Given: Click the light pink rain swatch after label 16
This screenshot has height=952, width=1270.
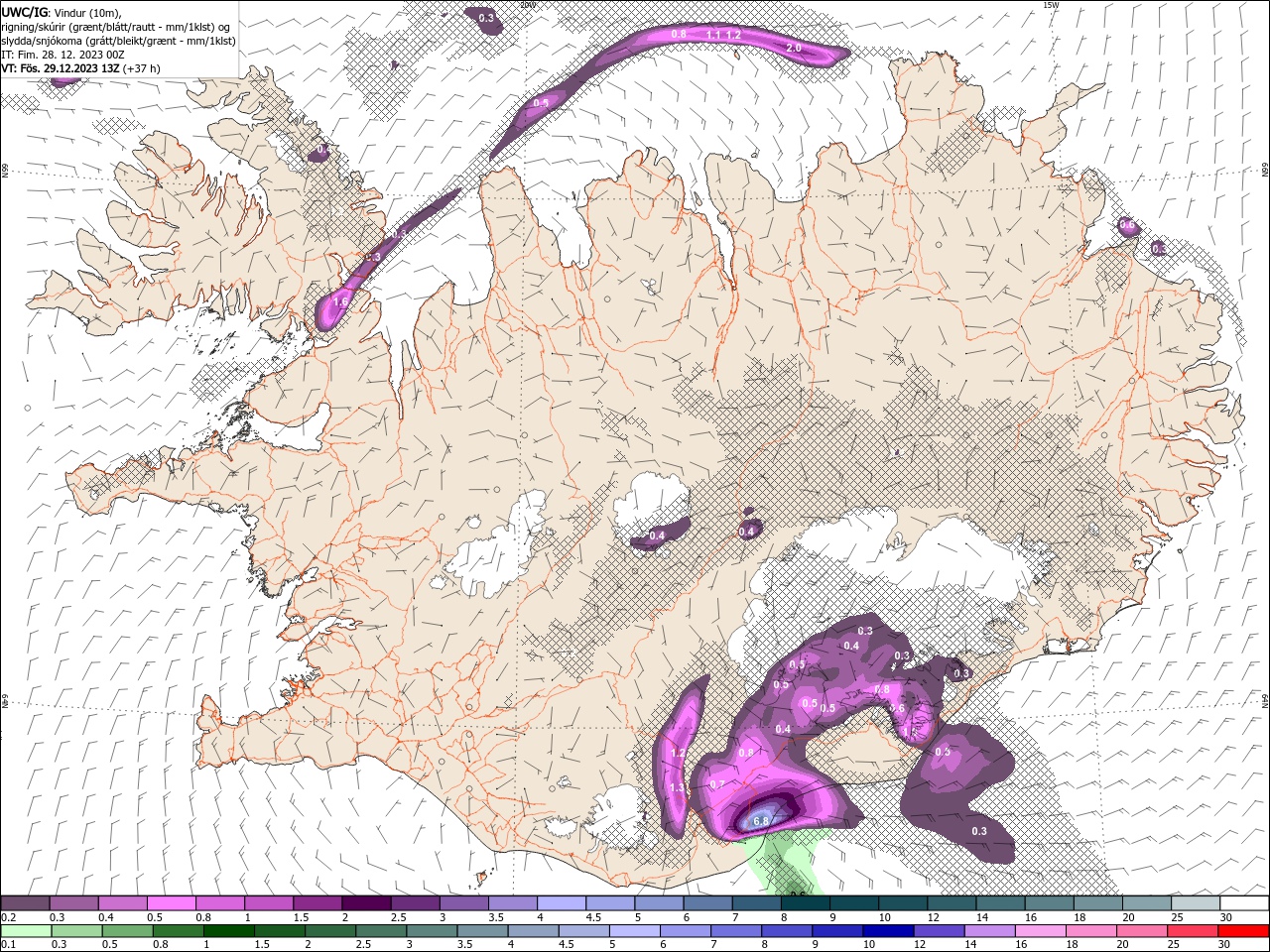Looking at the screenshot, I should 1039,931.
